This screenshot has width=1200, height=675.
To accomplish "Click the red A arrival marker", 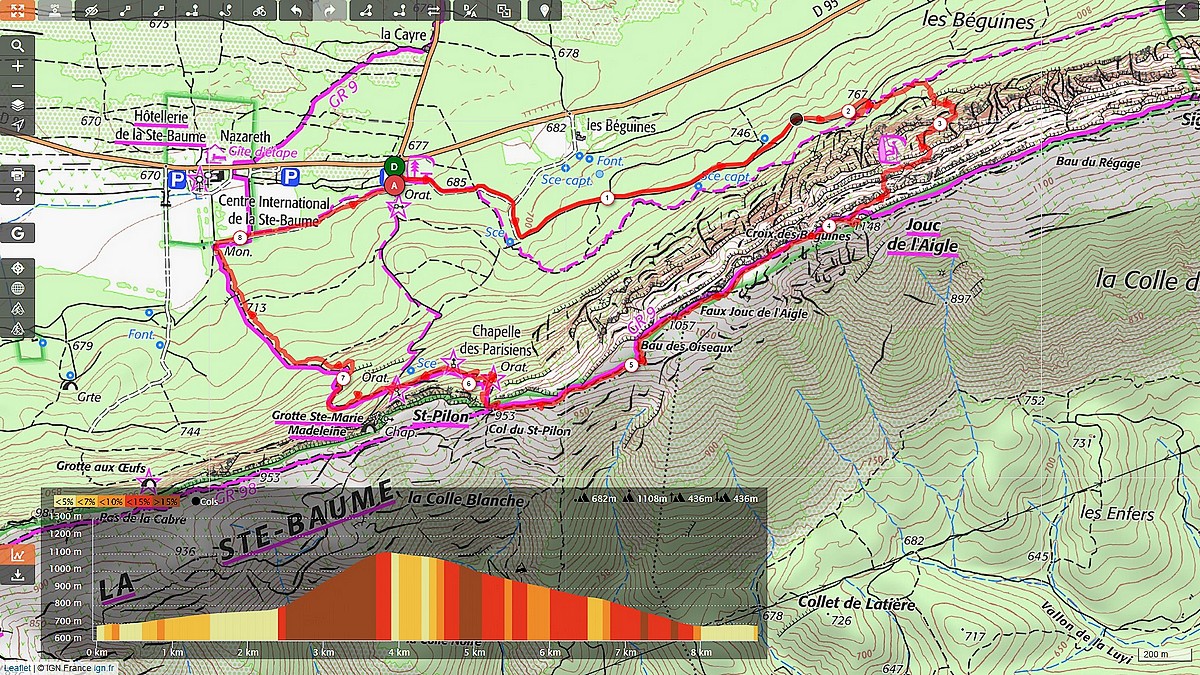I will point(395,184).
